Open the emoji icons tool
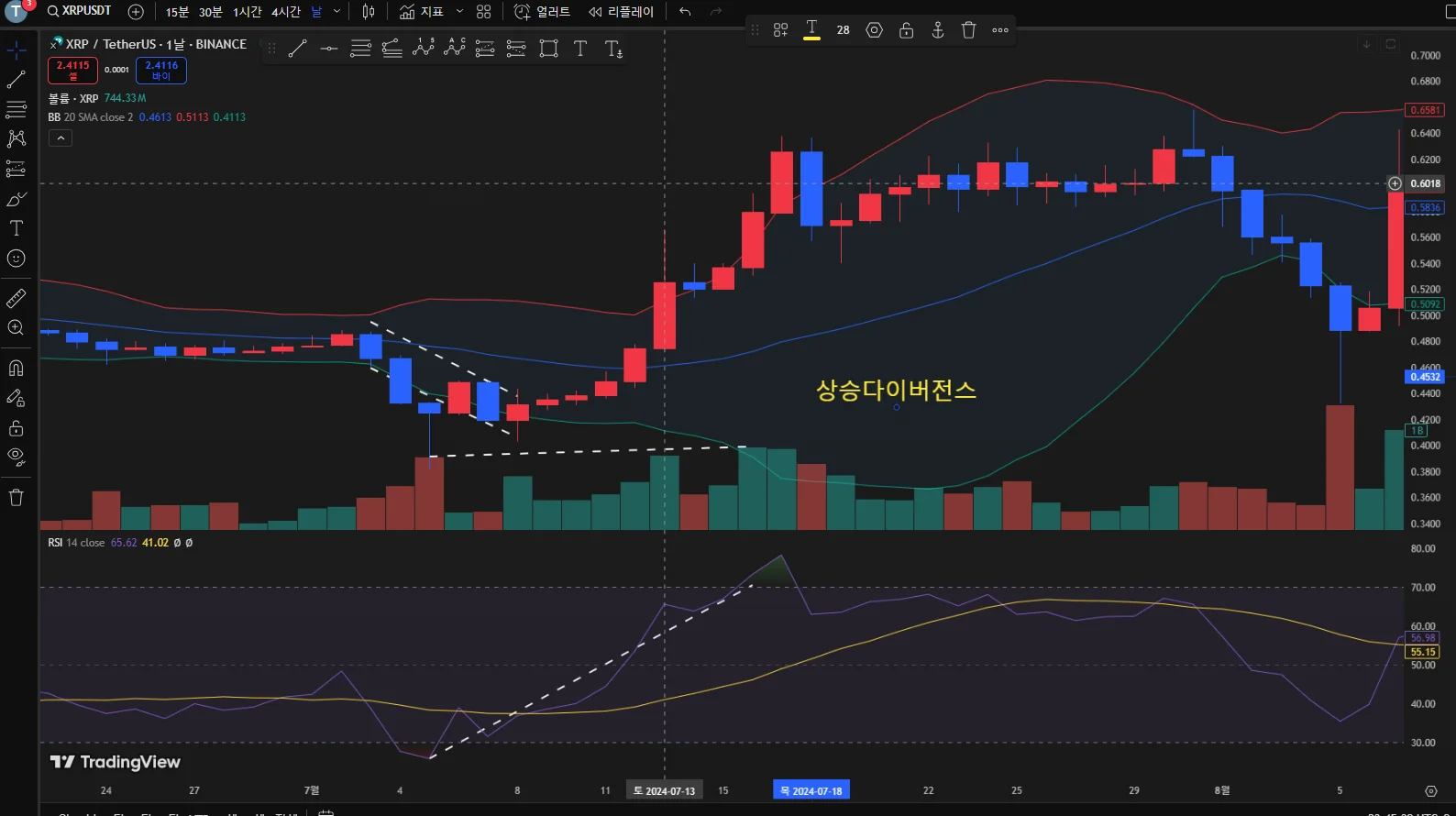Viewport: 1456px width, 816px height. pos(16,259)
